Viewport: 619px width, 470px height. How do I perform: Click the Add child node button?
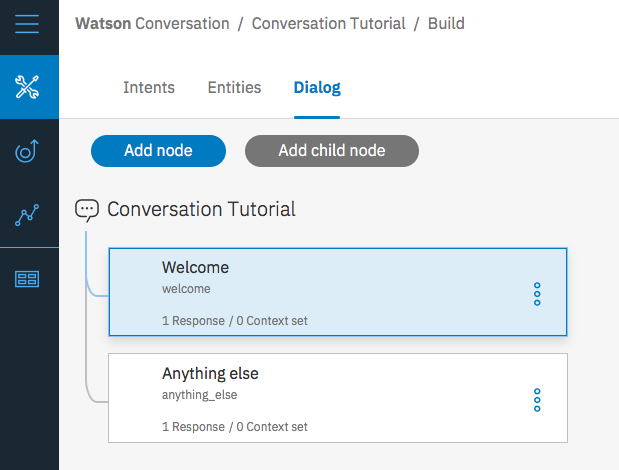[332, 151]
